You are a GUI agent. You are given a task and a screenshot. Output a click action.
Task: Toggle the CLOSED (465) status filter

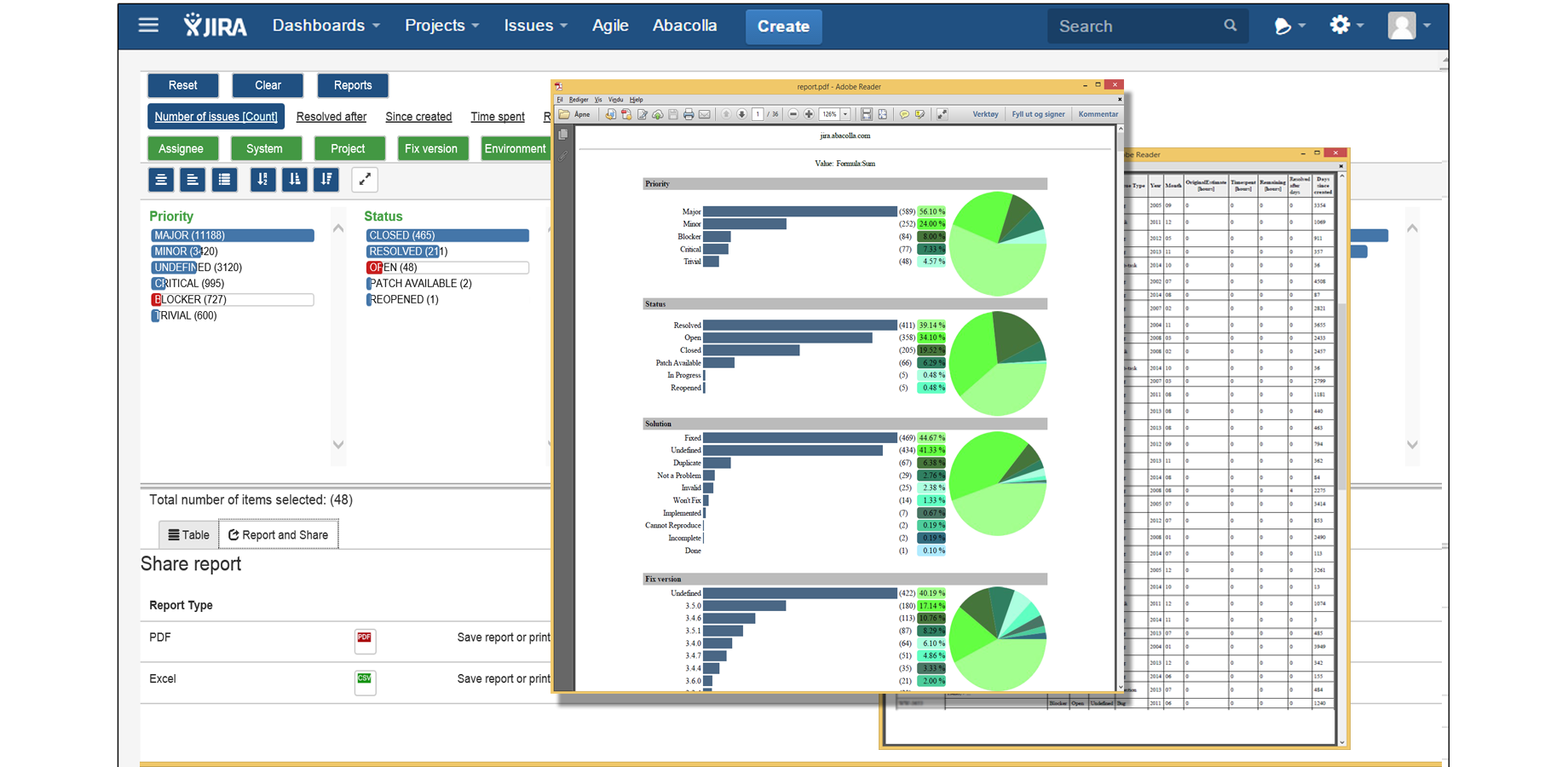pyautogui.click(x=447, y=235)
